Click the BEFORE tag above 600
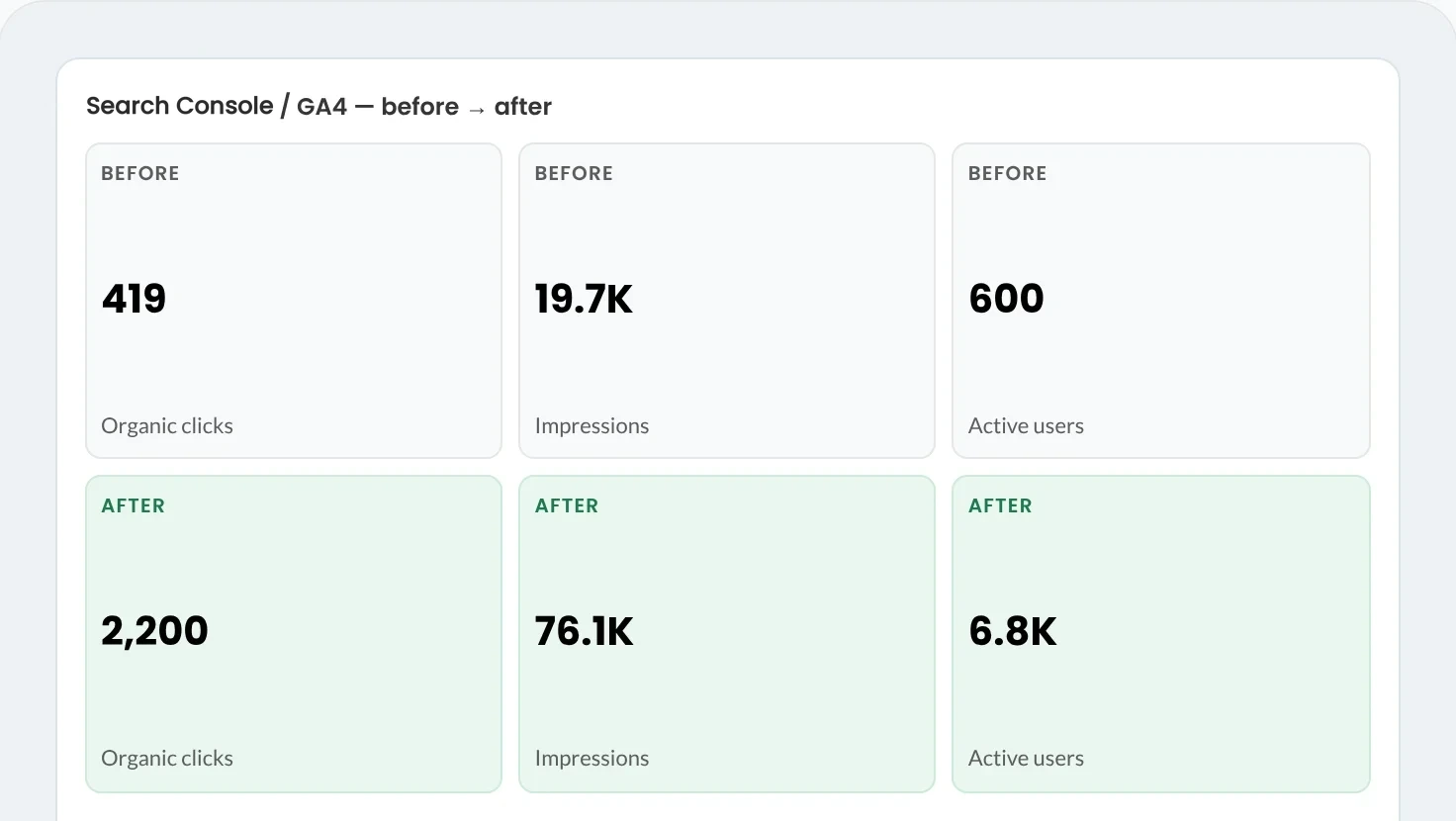This screenshot has width=1456, height=821. (x=1007, y=173)
